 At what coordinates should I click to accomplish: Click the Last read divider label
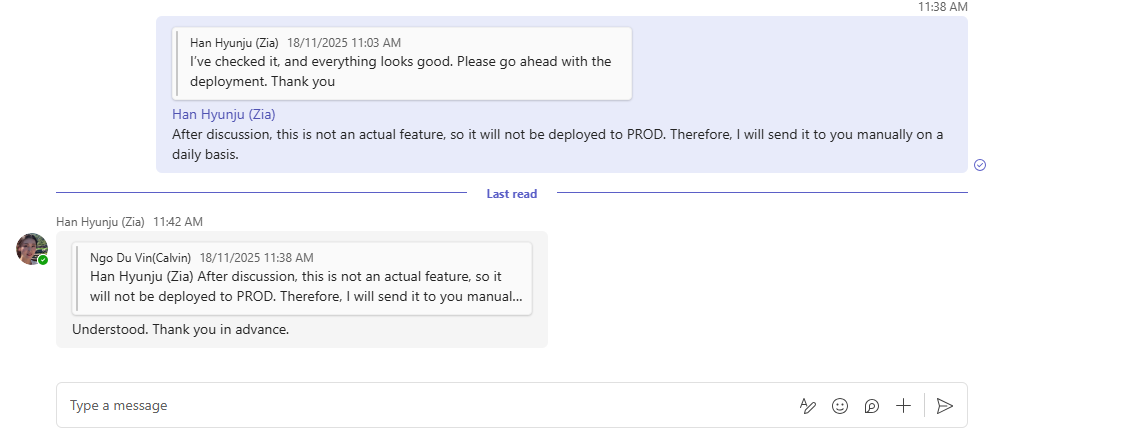pyautogui.click(x=511, y=194)
